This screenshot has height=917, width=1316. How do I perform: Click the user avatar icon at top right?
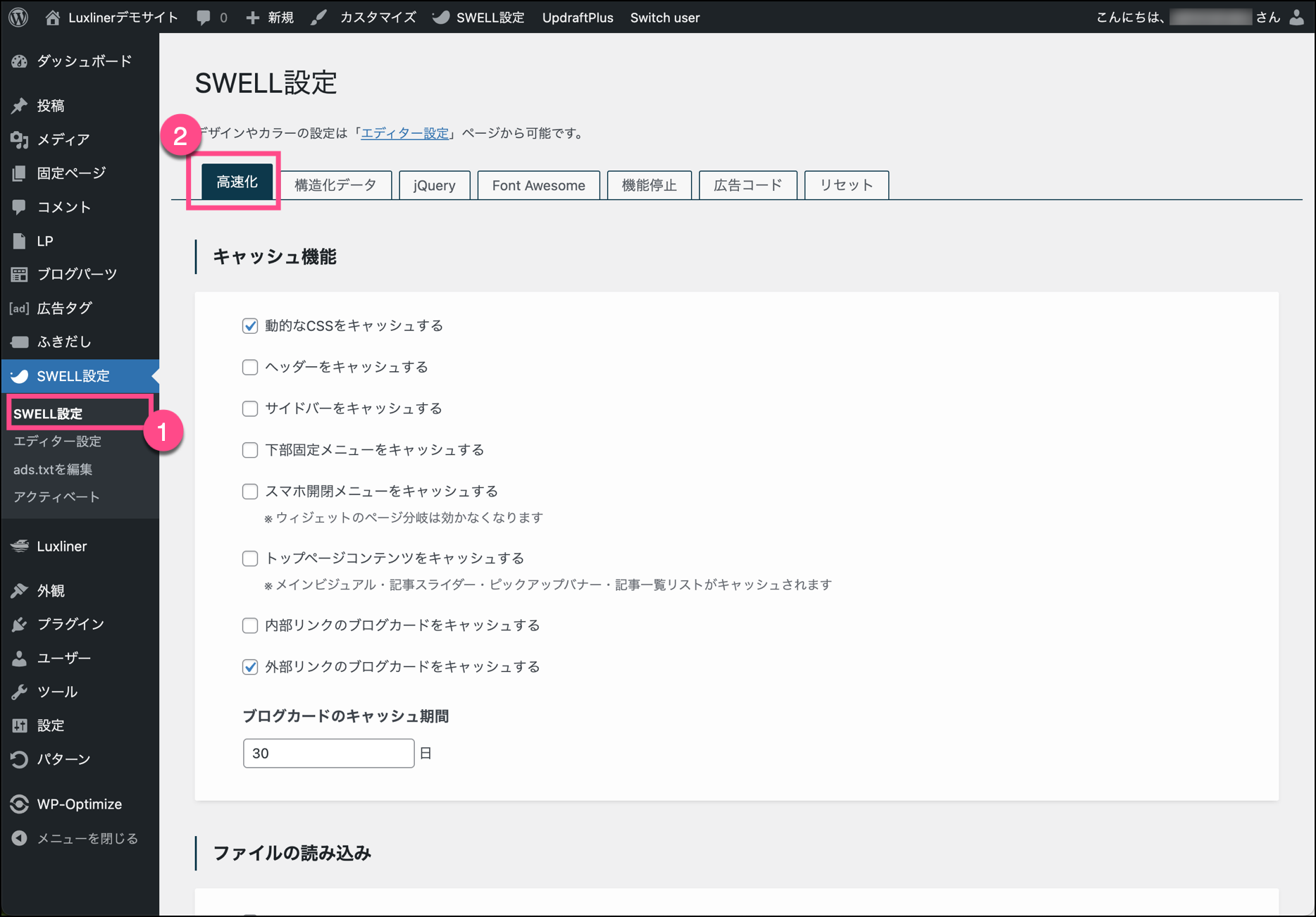coord(1296,18)
